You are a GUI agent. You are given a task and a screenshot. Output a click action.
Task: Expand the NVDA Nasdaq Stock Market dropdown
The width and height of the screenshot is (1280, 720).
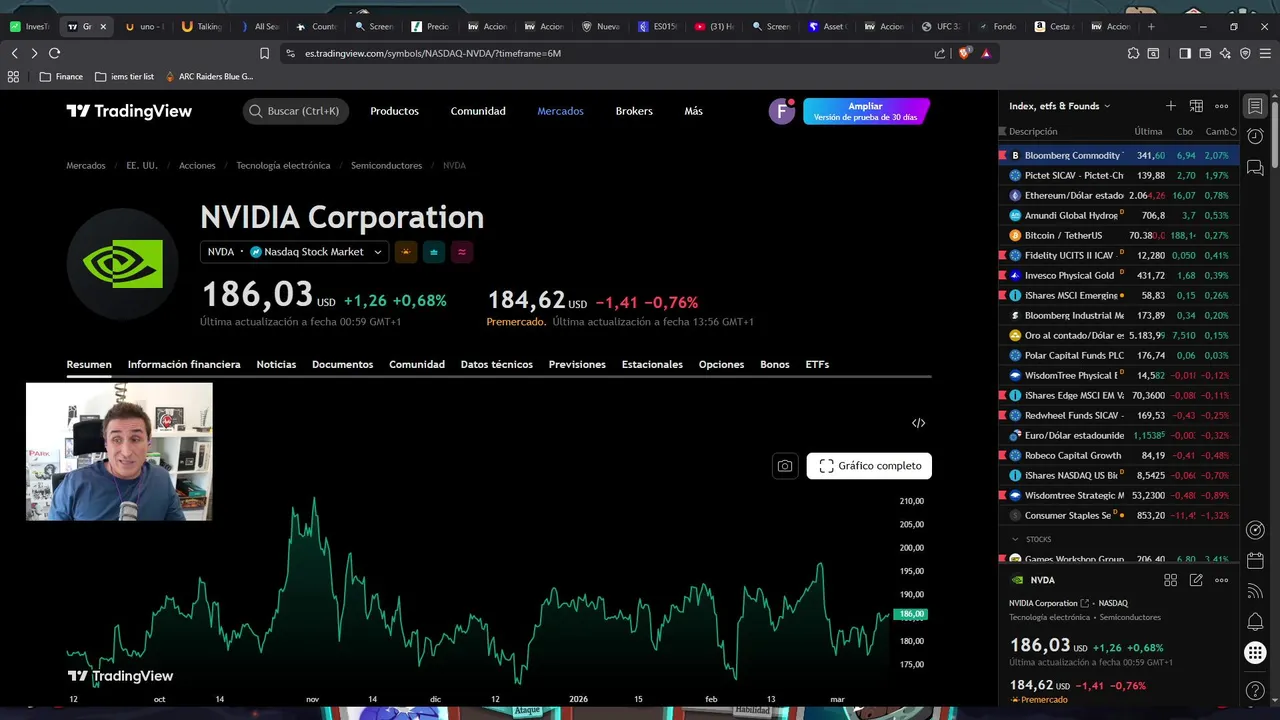pyautogui.click(x=294, y=252)
